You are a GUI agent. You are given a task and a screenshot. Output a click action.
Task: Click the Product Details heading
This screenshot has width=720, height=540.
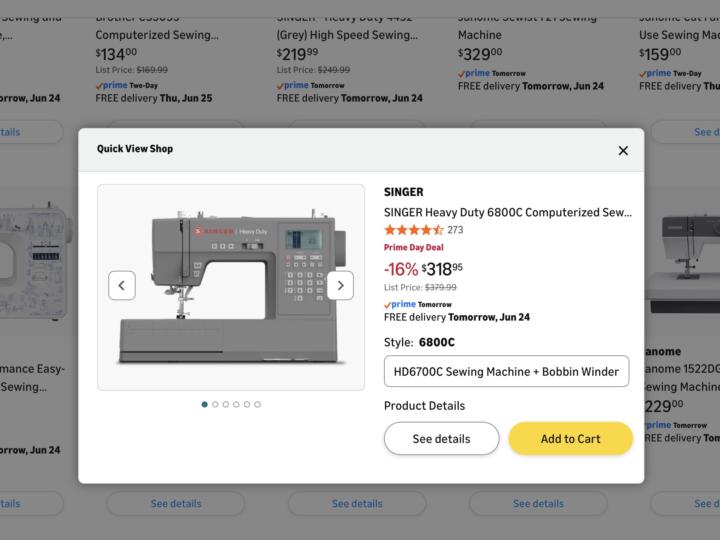point(424,406)
